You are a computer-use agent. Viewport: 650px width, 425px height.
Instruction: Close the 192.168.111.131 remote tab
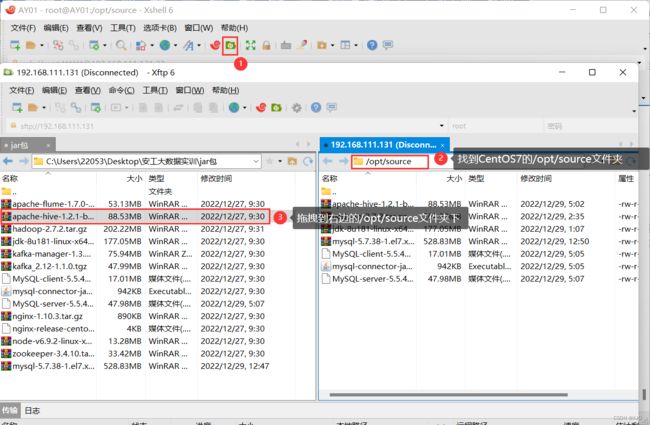(442, 145)
